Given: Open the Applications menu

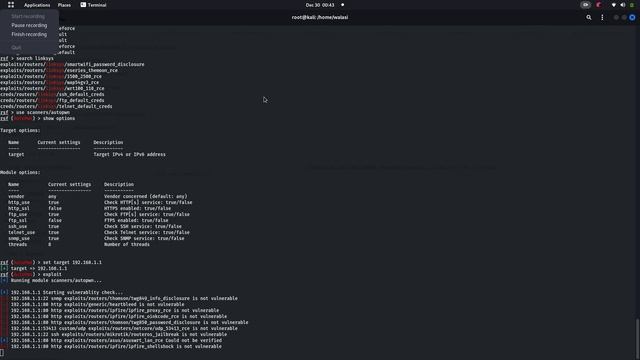Looking at the screenshot, I should point(37,5).
